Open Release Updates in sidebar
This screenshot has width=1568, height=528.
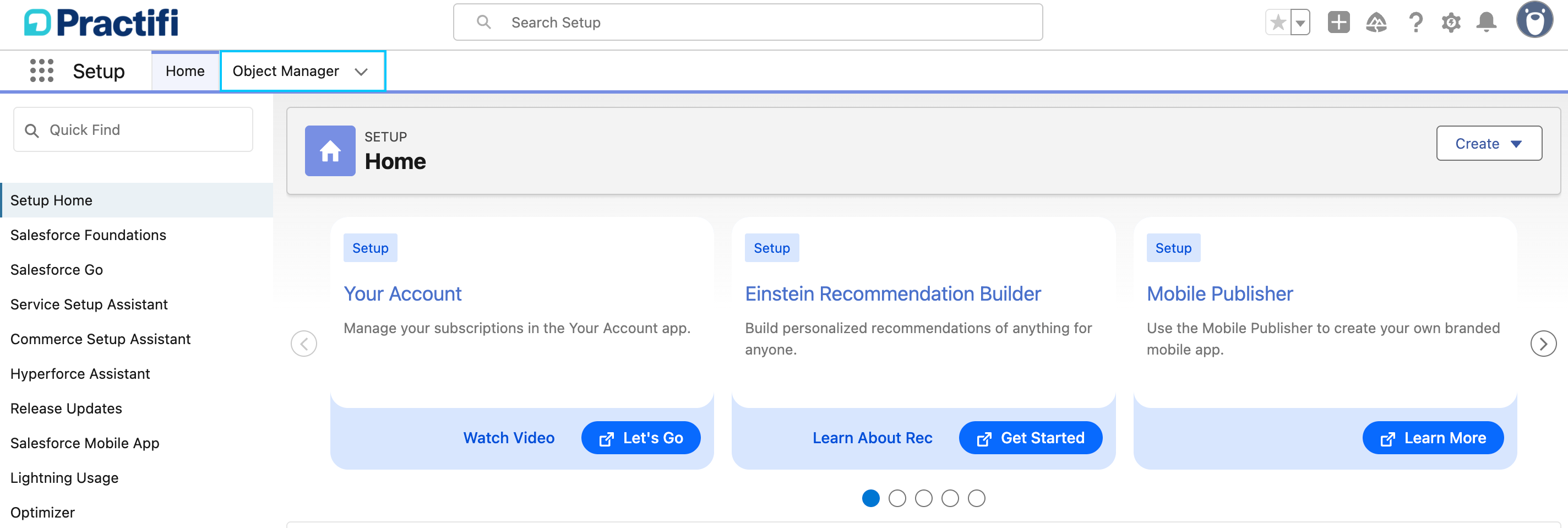[x=67, y=409]
